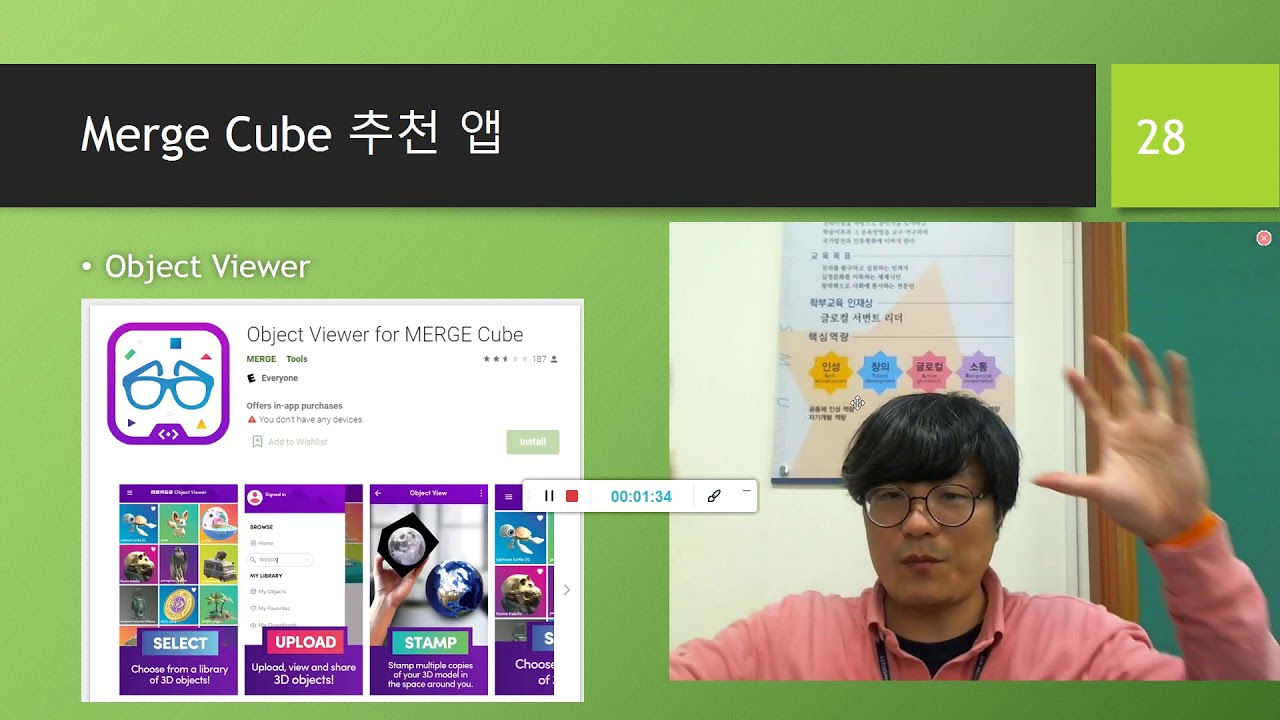Open the SELECT screenshot thumbnail
Viewport: 1280px width, 720px height.
pos(179,590)
